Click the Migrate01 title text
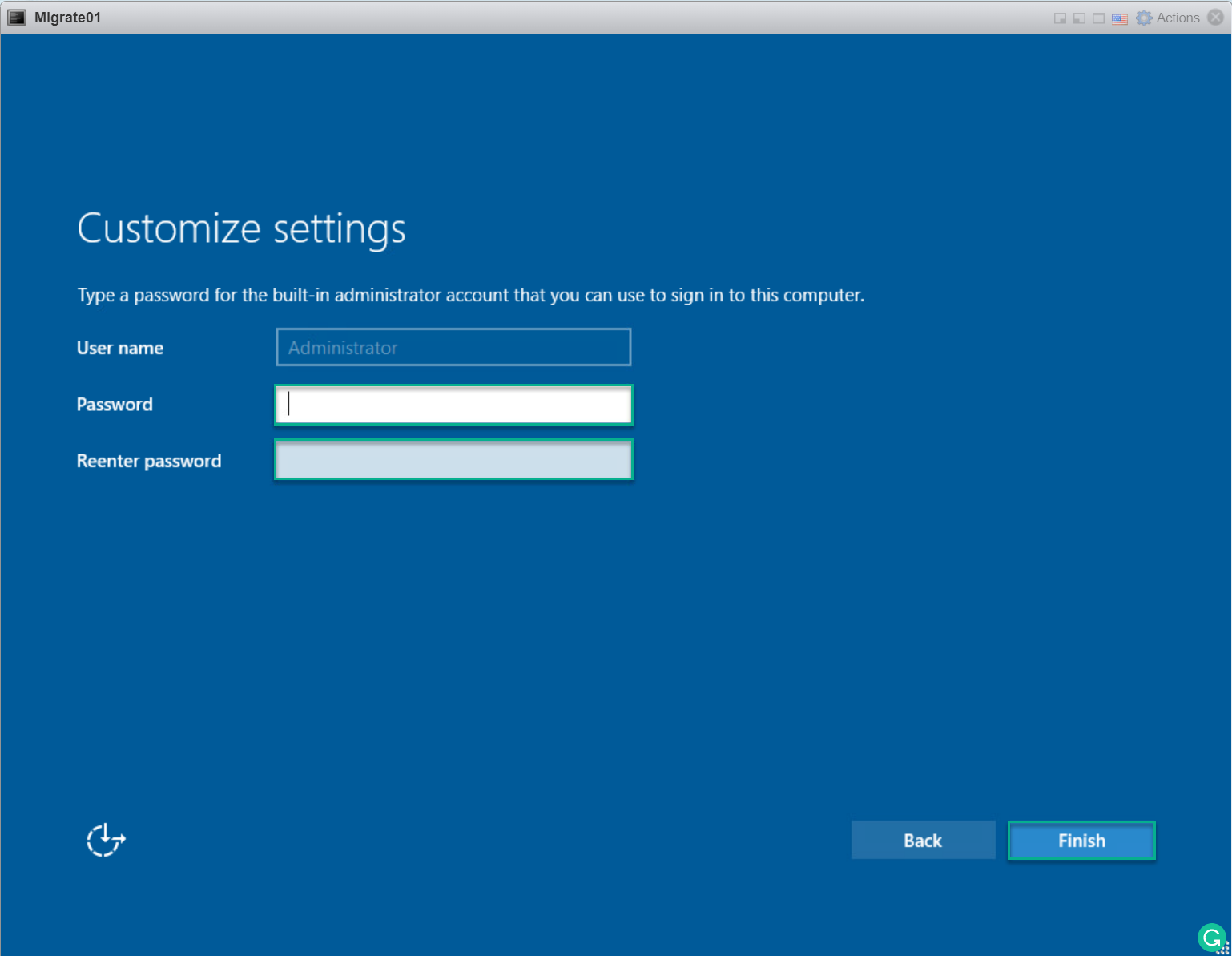 [x=67, y=18]
